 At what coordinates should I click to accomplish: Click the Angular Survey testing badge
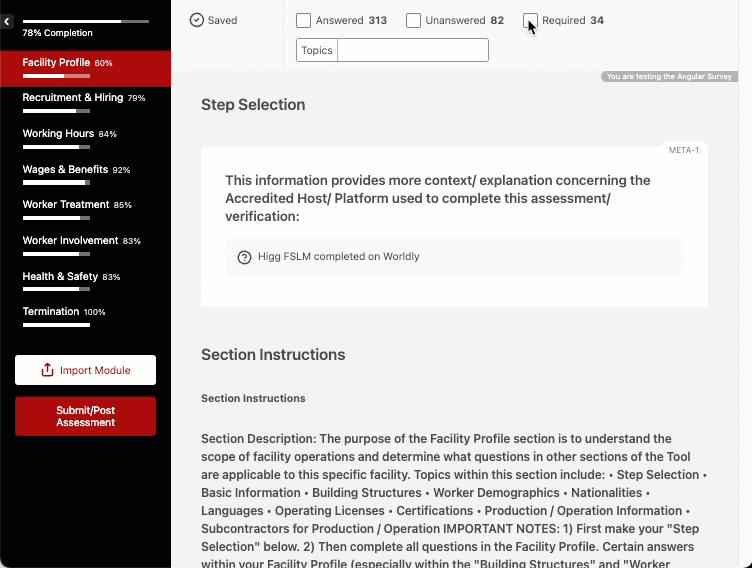click(x=669, y=76)
